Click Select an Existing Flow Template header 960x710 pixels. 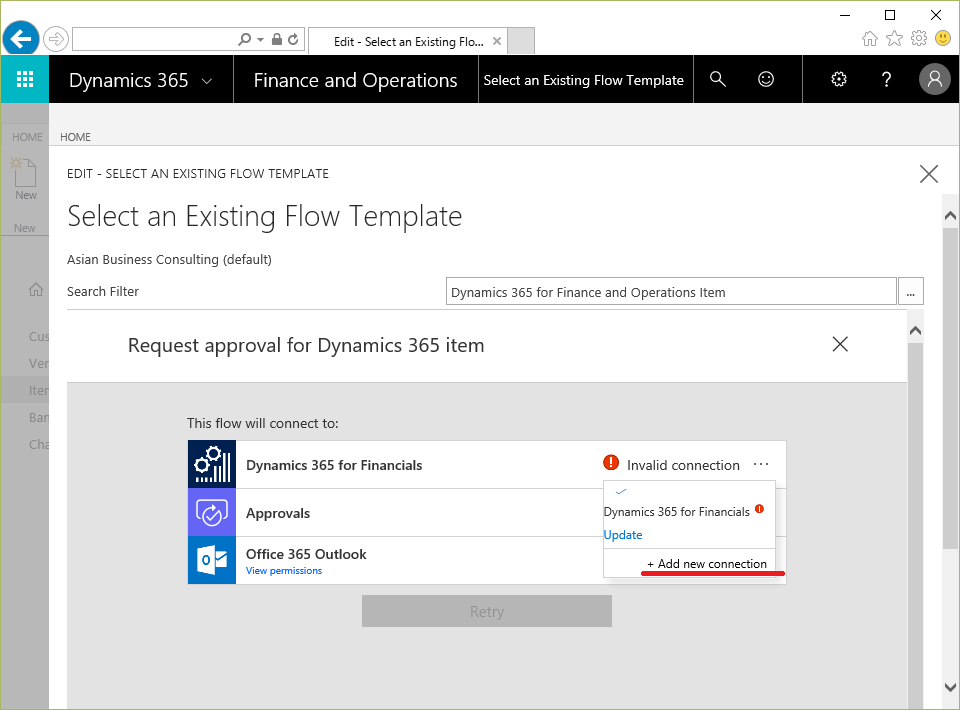[583, 80]
